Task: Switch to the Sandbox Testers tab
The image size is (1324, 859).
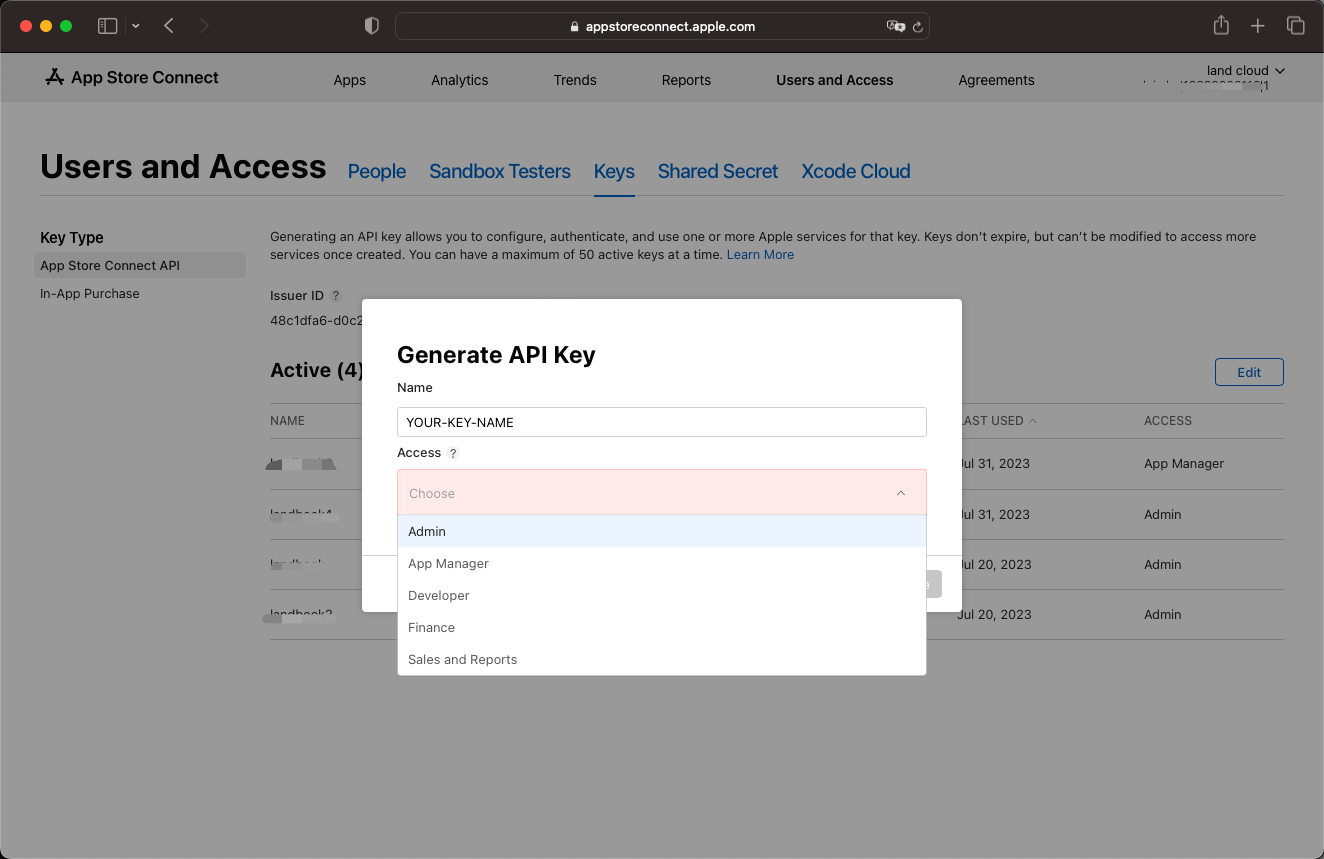Action: click(x=500, y=171)
